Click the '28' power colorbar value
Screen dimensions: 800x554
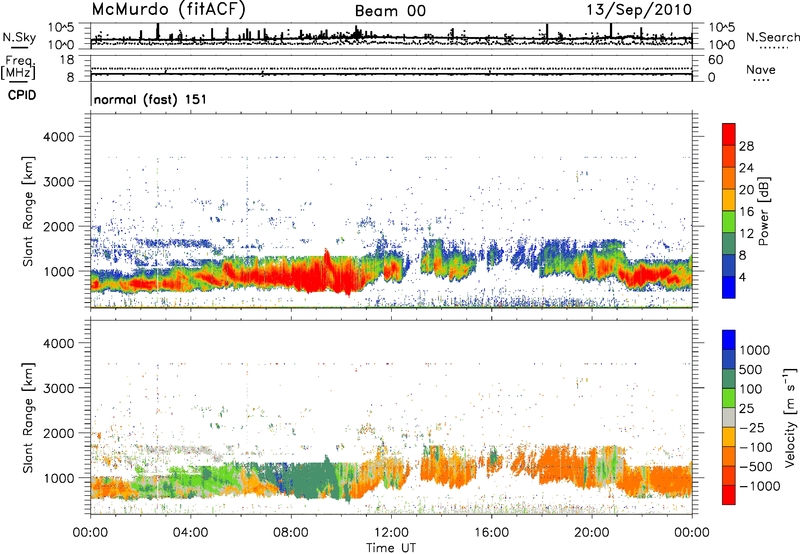[x=746, y=146]
